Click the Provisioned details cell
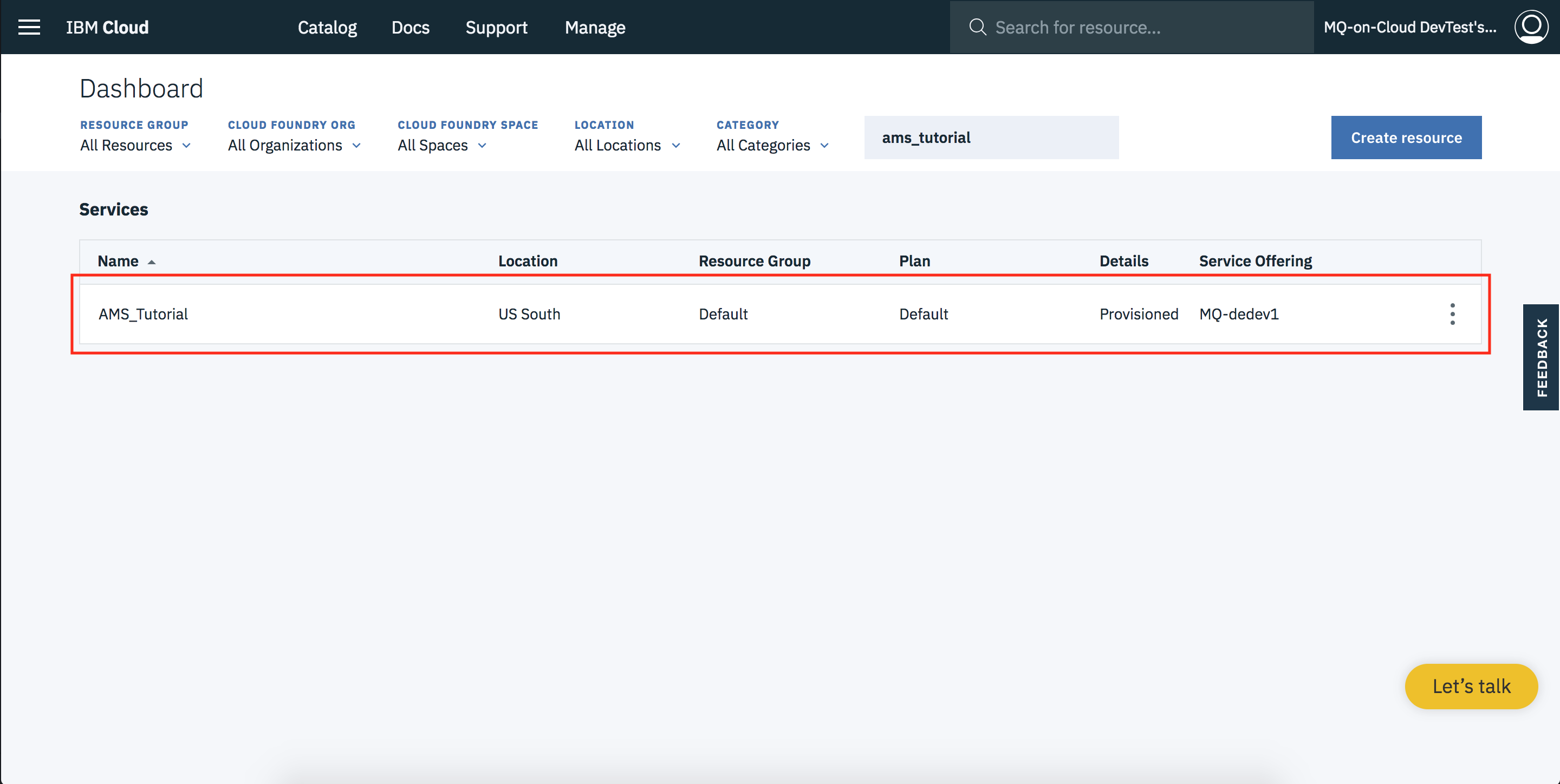The image size is (1560, 784). (1139, 314)
